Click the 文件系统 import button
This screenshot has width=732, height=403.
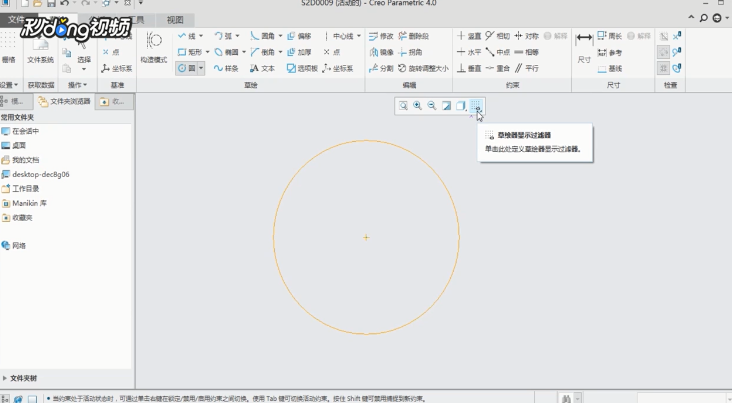pyautogui.click(x=40, y=49)
